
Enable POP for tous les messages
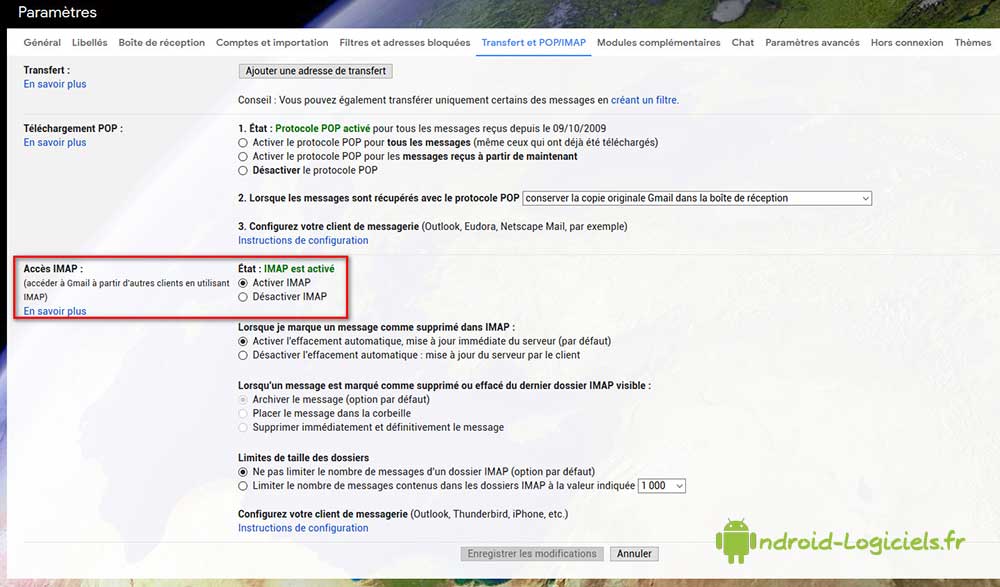(x=243, y=143)
